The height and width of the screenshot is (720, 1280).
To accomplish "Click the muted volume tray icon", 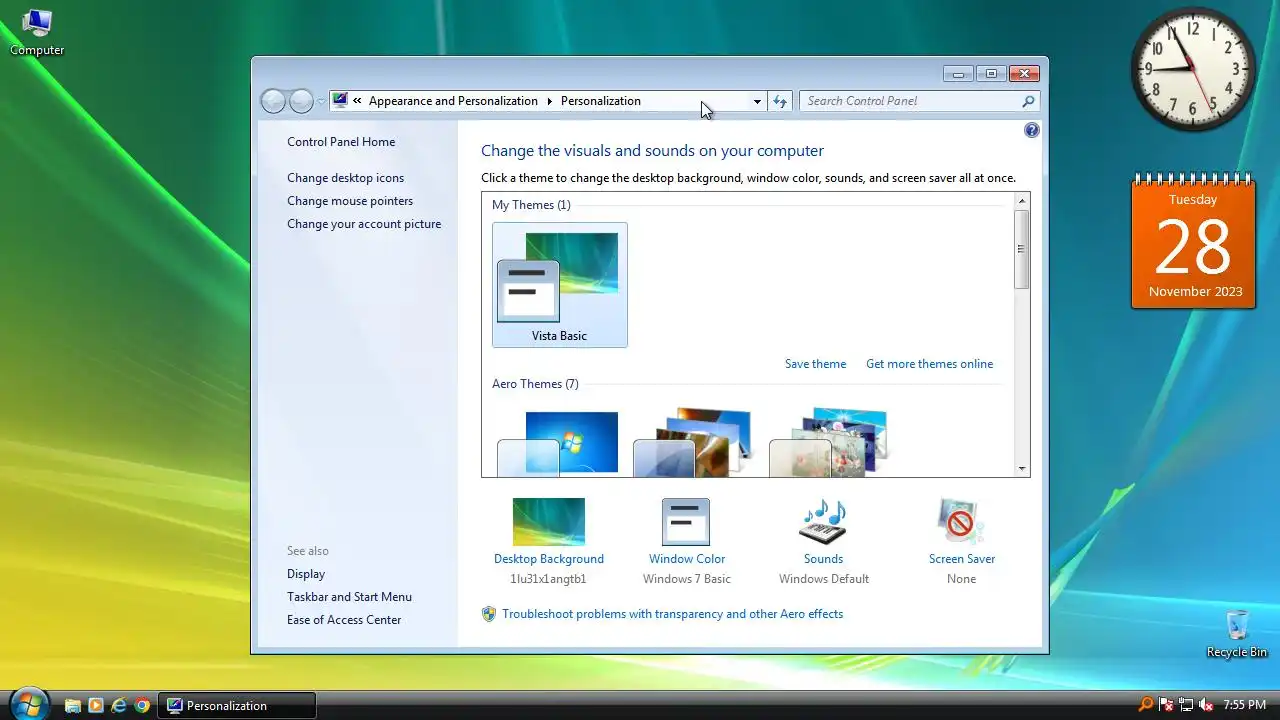I will (1206, 705).
